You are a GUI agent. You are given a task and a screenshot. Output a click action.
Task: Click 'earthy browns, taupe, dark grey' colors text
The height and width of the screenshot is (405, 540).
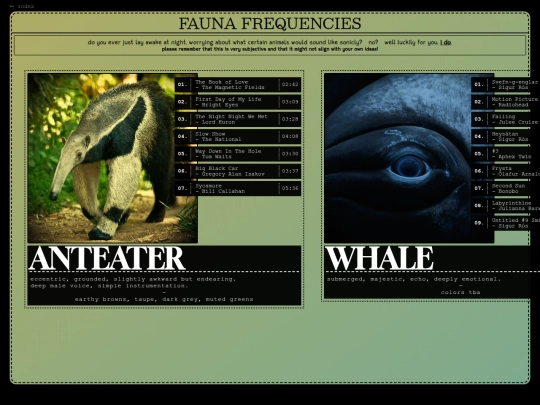coord(164,299)
